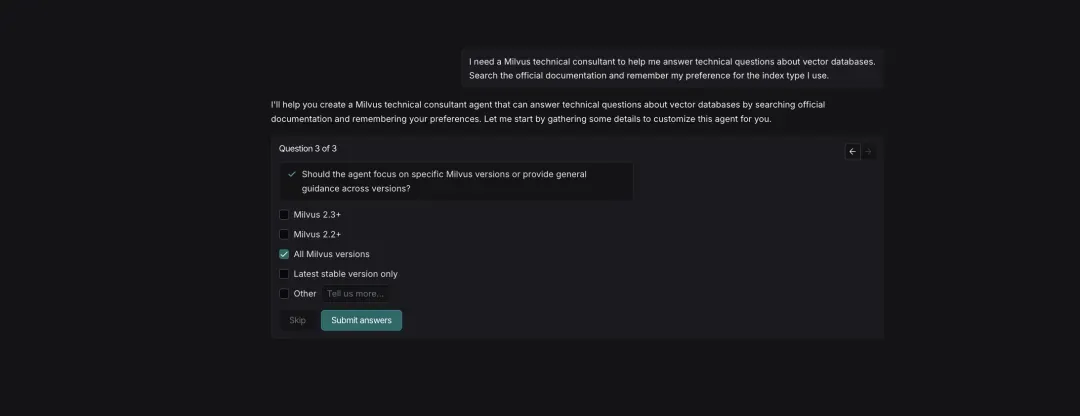Click the "All Milvus versions" label text
The width and height of the screenshot is (1080, 416).
tap(331, 254)
